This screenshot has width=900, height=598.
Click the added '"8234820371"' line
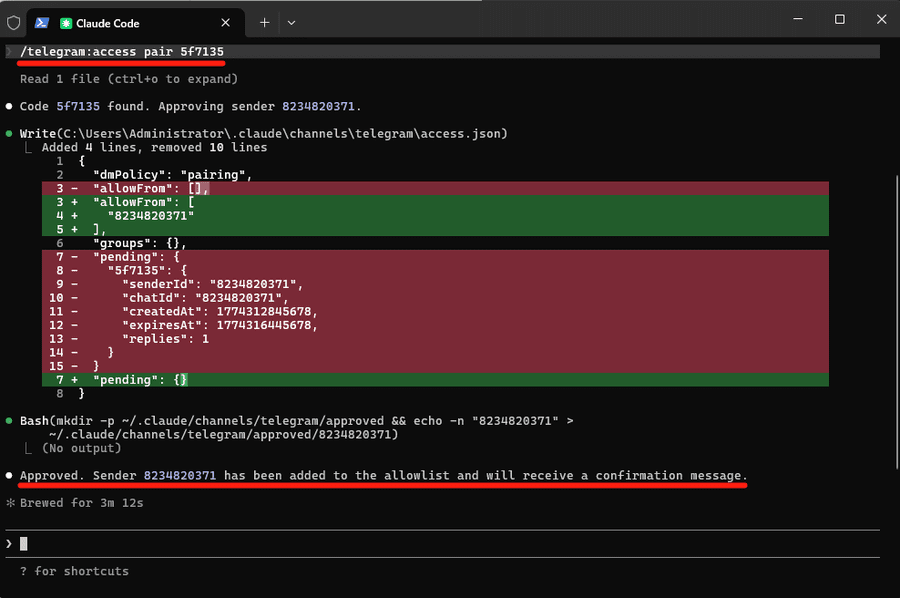click(435, 216)
